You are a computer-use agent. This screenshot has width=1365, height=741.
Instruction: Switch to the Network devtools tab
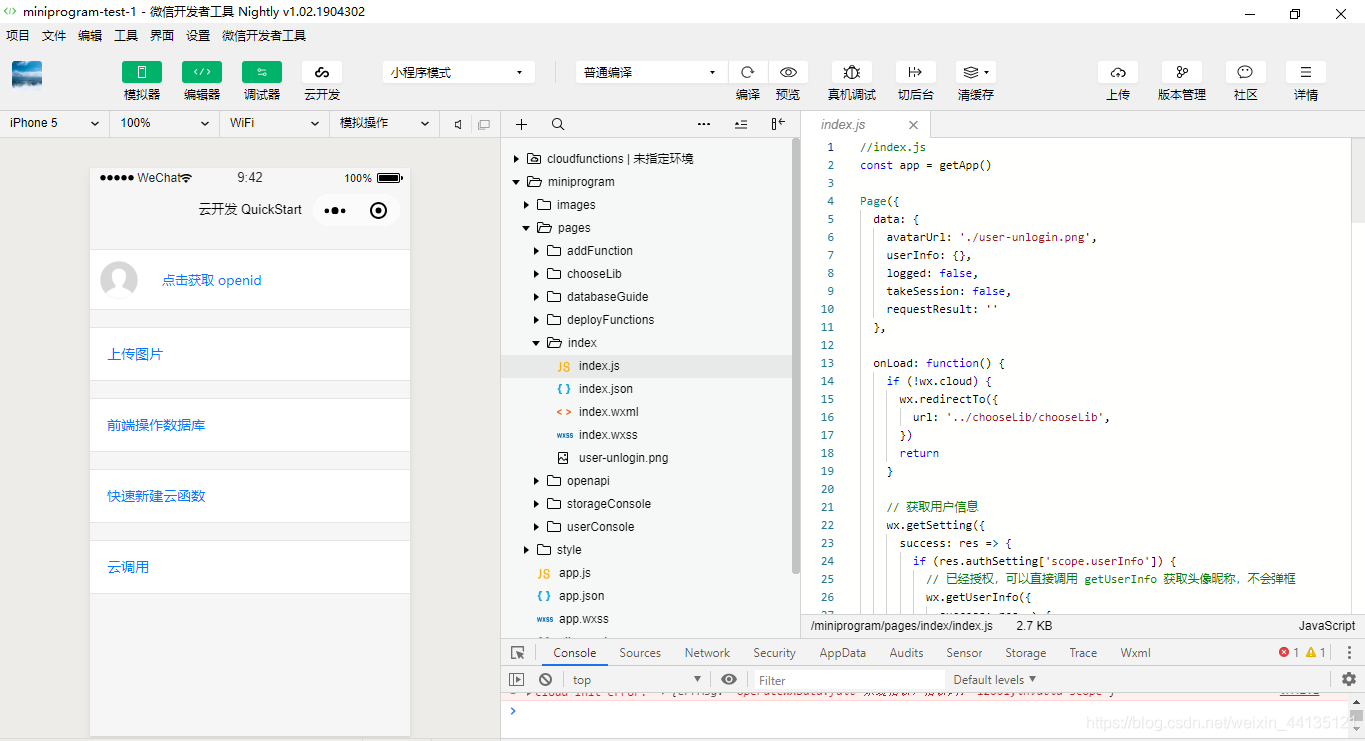(707, 653)
